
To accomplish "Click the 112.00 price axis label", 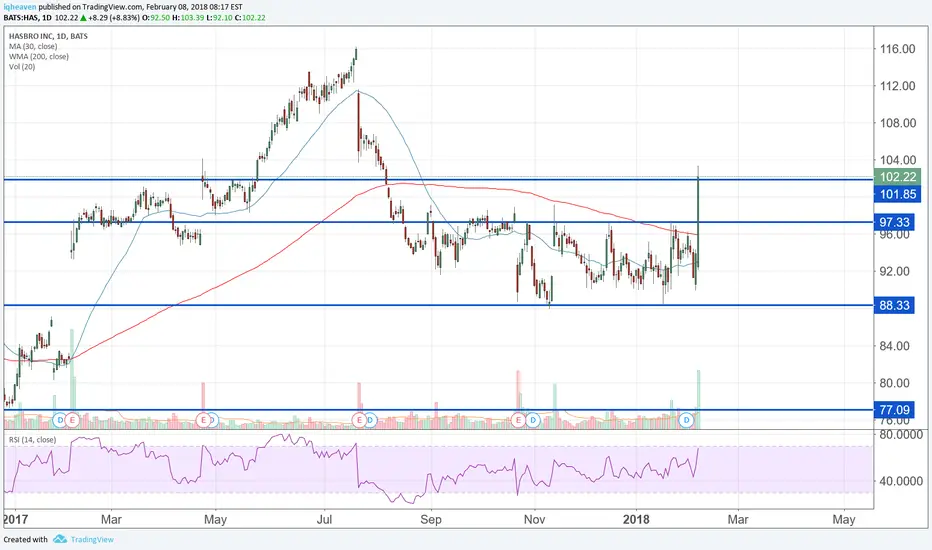I will tap(898, 86).
